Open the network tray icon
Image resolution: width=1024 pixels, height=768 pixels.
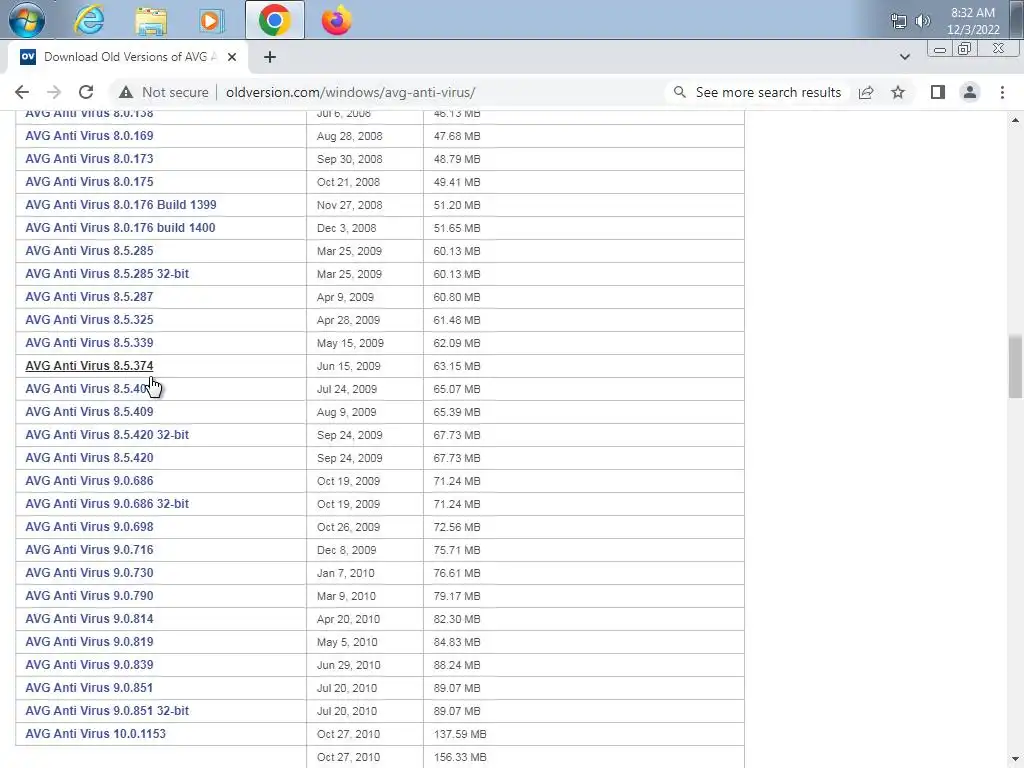(x=899, y=21)
